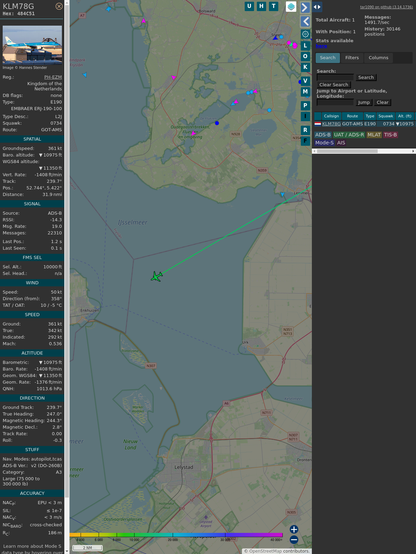Screen dimensions: 416x554
Task: Expand sidebar with right arrow button
Action: 305,7
